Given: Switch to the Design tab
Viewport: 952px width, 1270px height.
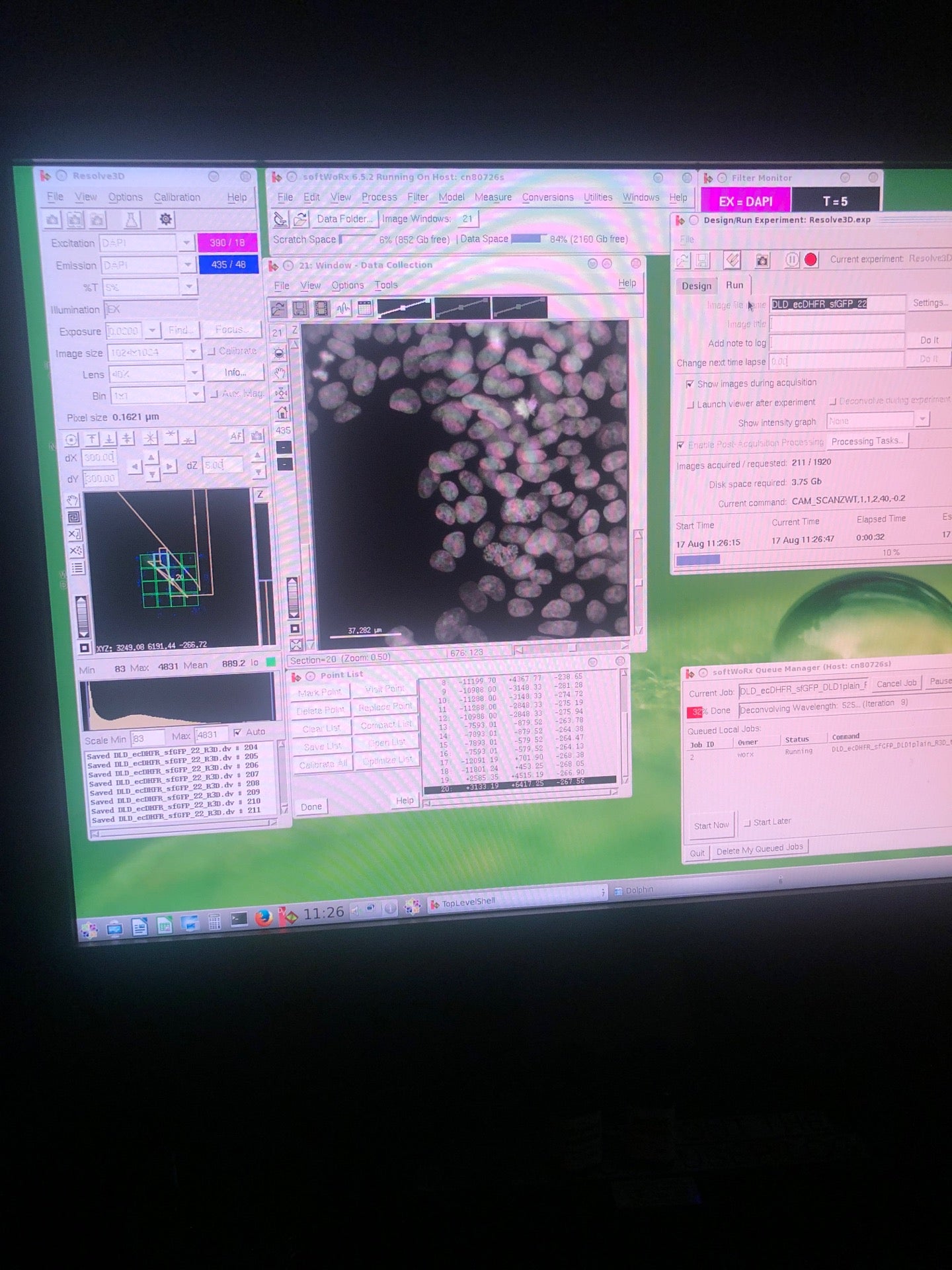Looking at the screenshot, I should [x=696, y=286].
